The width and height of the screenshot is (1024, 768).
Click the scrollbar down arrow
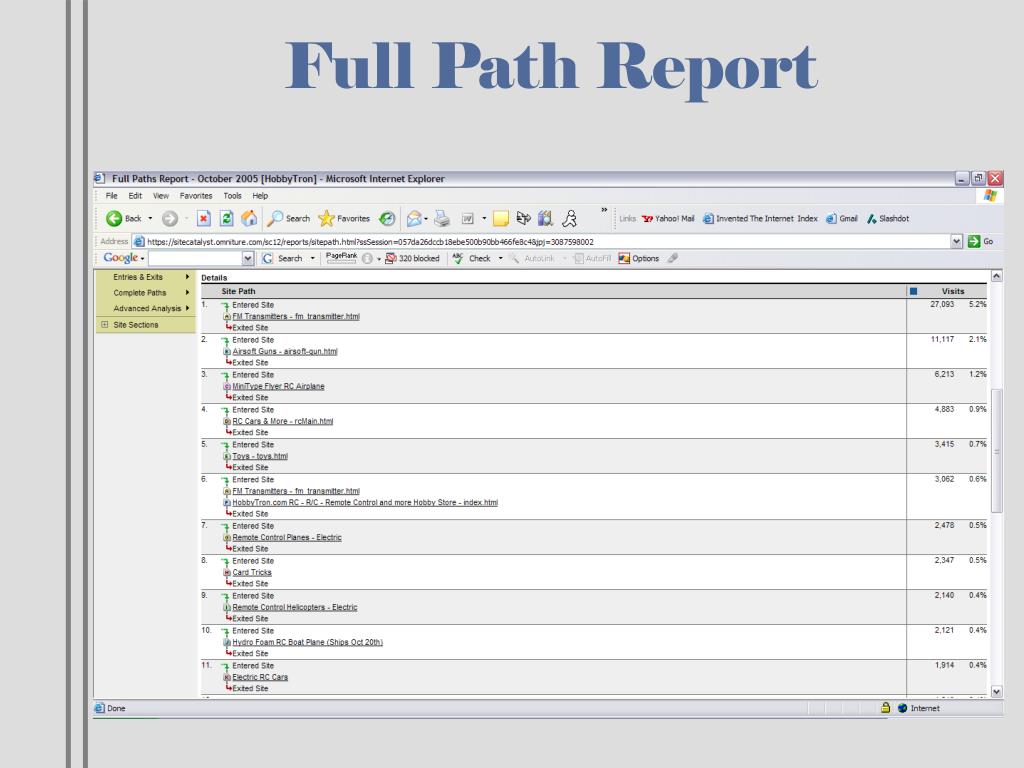pos(997,692)
